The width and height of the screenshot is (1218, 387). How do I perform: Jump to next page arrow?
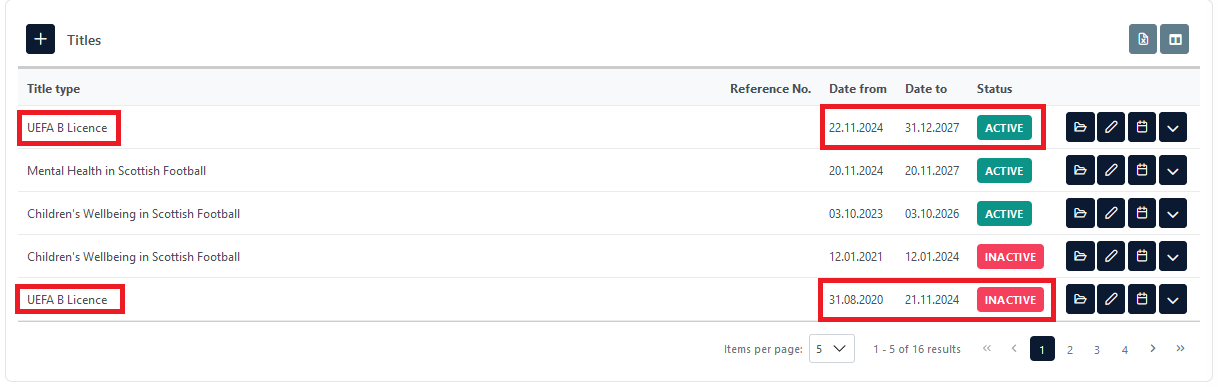pyautogui.click(x=1152, y=349)
